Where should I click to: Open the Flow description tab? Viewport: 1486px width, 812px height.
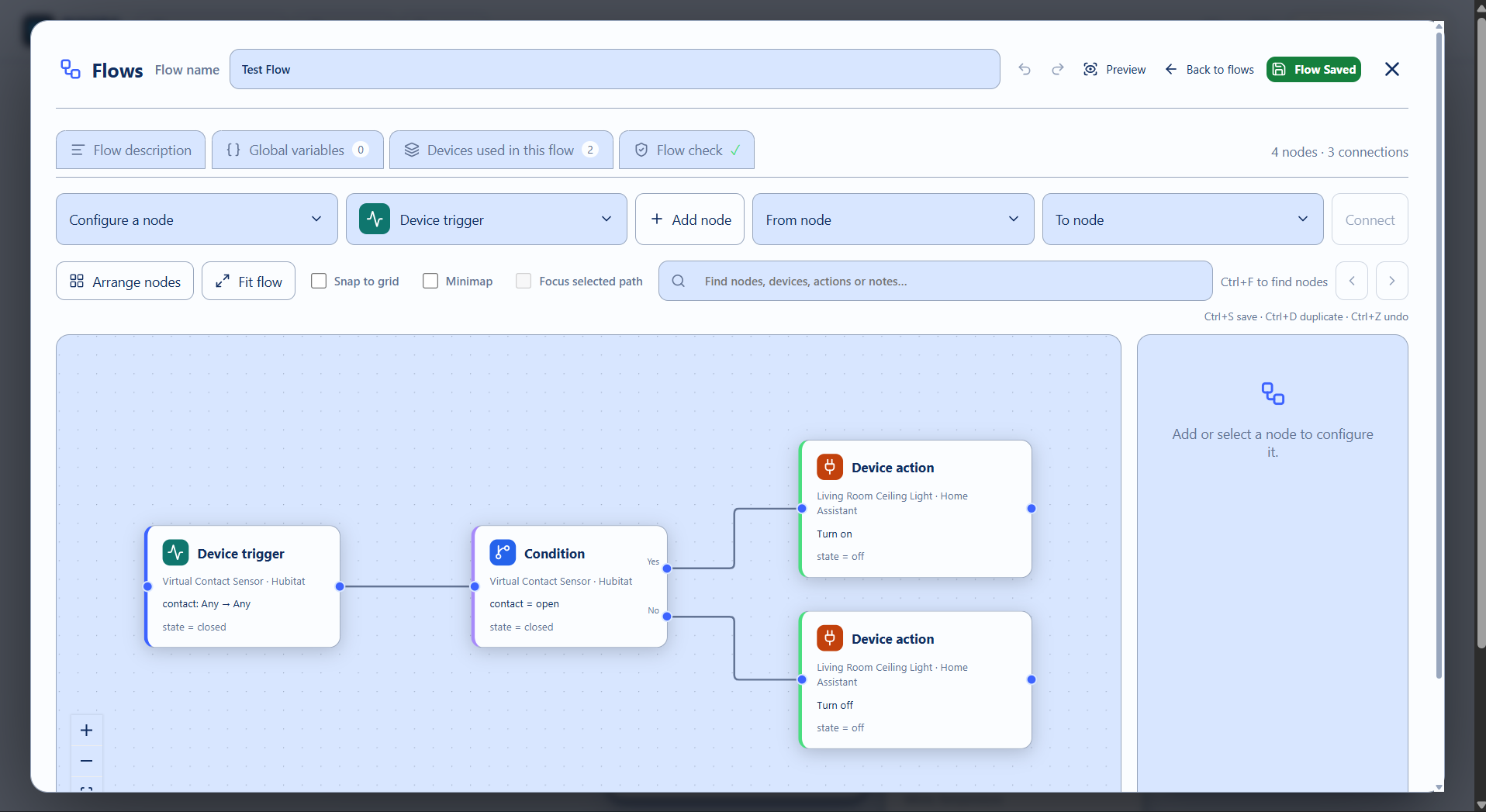coord(130,150)
